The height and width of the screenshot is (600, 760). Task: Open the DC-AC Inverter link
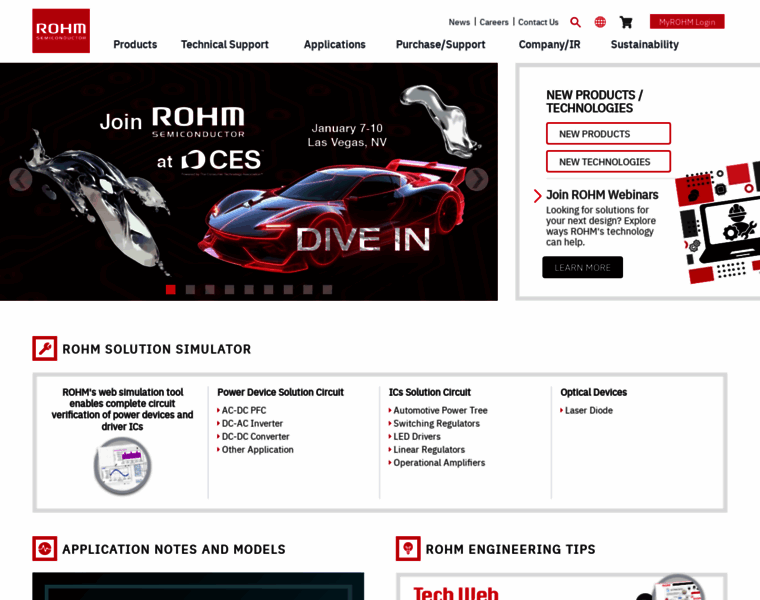click(252, 424)
